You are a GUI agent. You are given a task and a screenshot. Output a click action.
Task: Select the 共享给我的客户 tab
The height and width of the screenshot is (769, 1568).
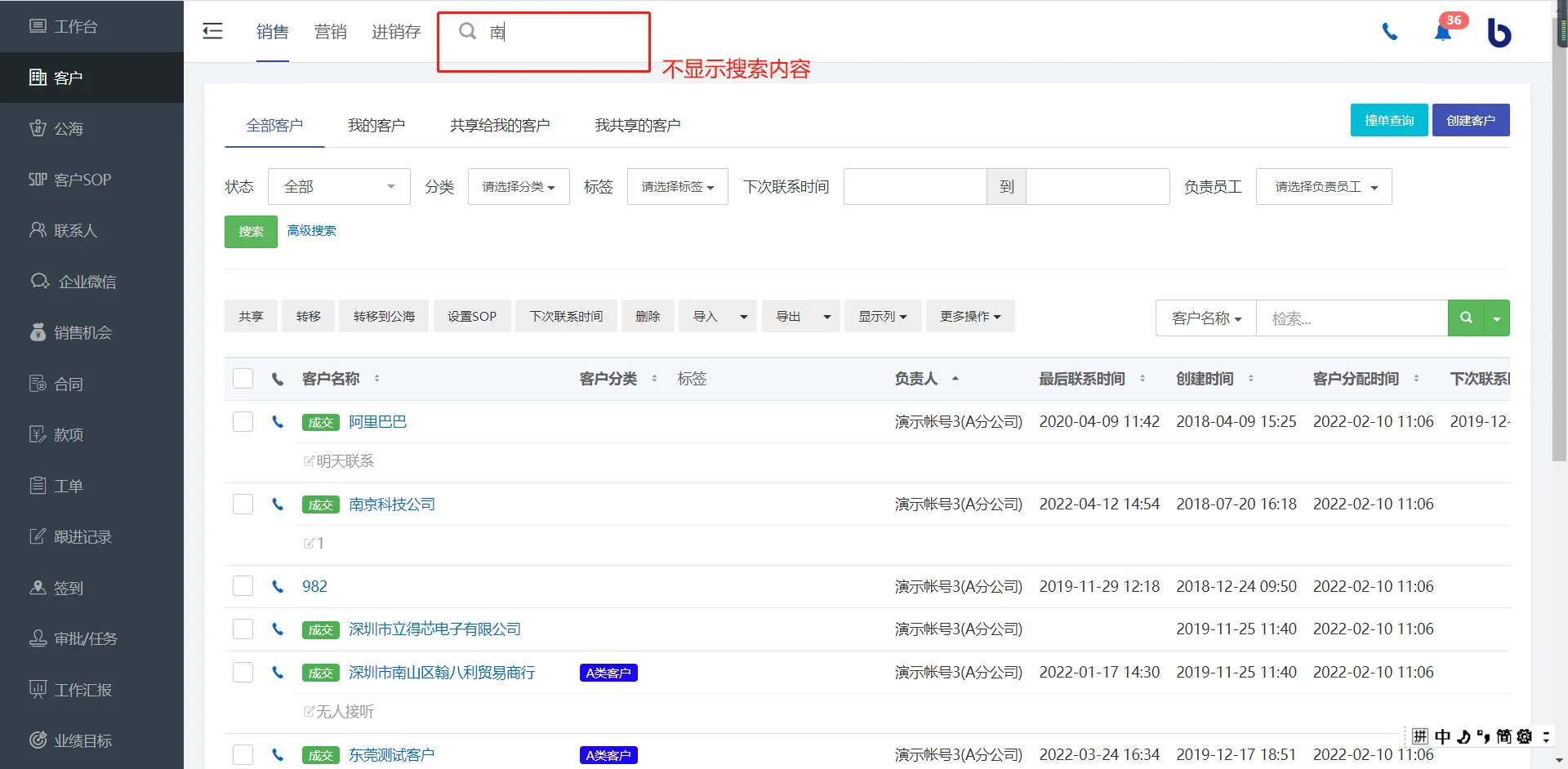(500, 126)
